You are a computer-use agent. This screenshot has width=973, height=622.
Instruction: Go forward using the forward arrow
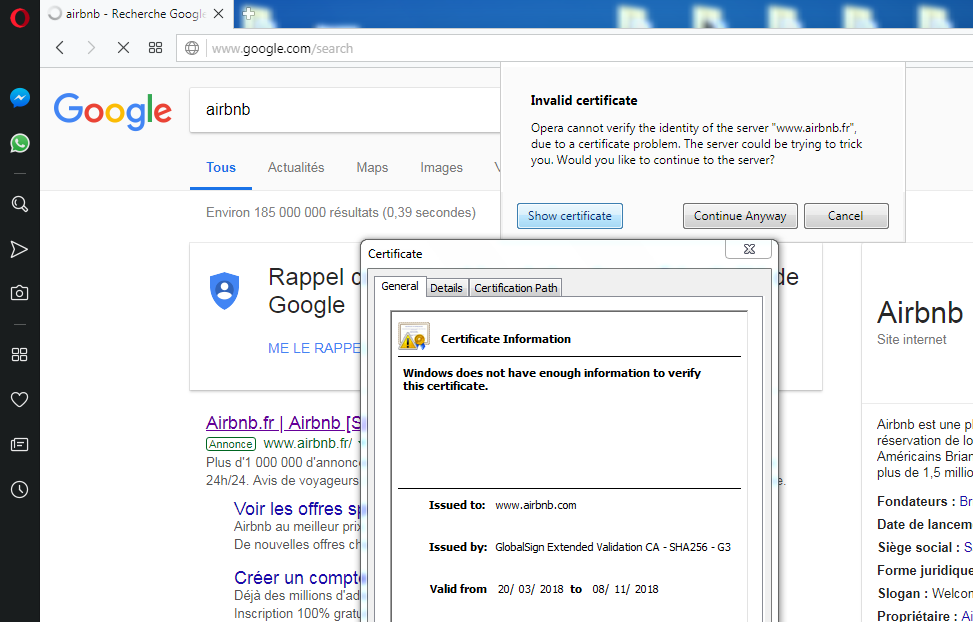91,48
